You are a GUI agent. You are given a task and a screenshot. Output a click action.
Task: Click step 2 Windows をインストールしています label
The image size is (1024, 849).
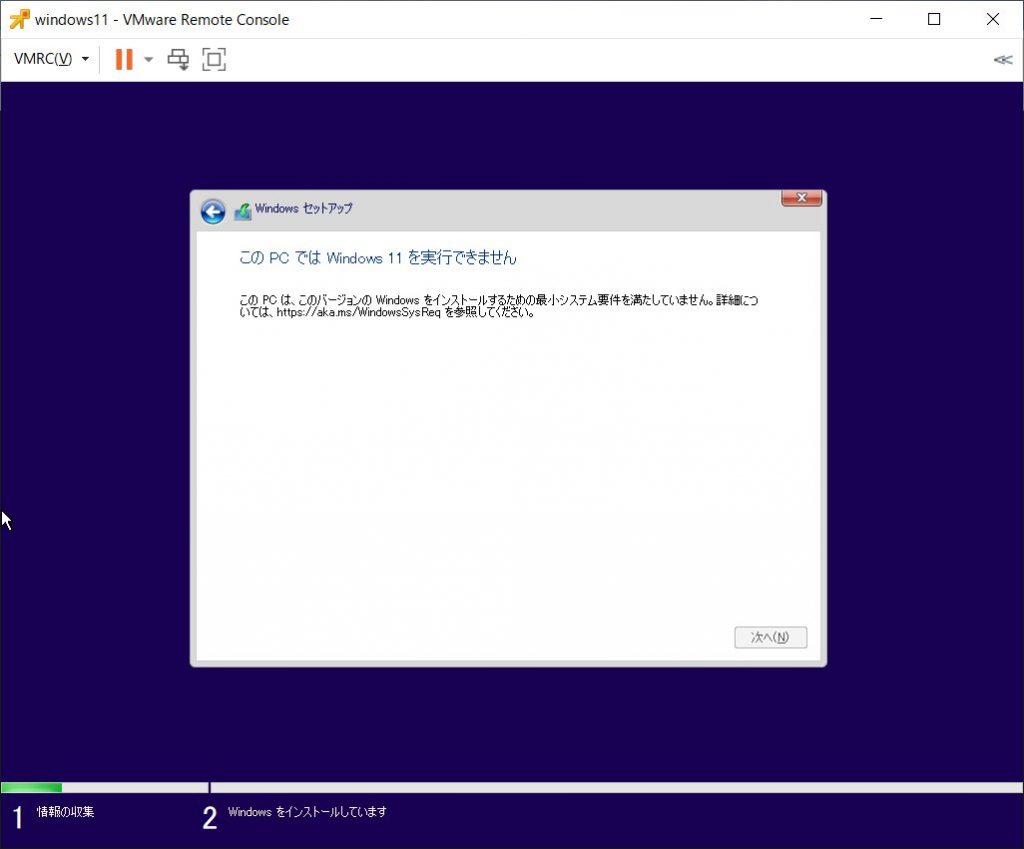[307, 812]
